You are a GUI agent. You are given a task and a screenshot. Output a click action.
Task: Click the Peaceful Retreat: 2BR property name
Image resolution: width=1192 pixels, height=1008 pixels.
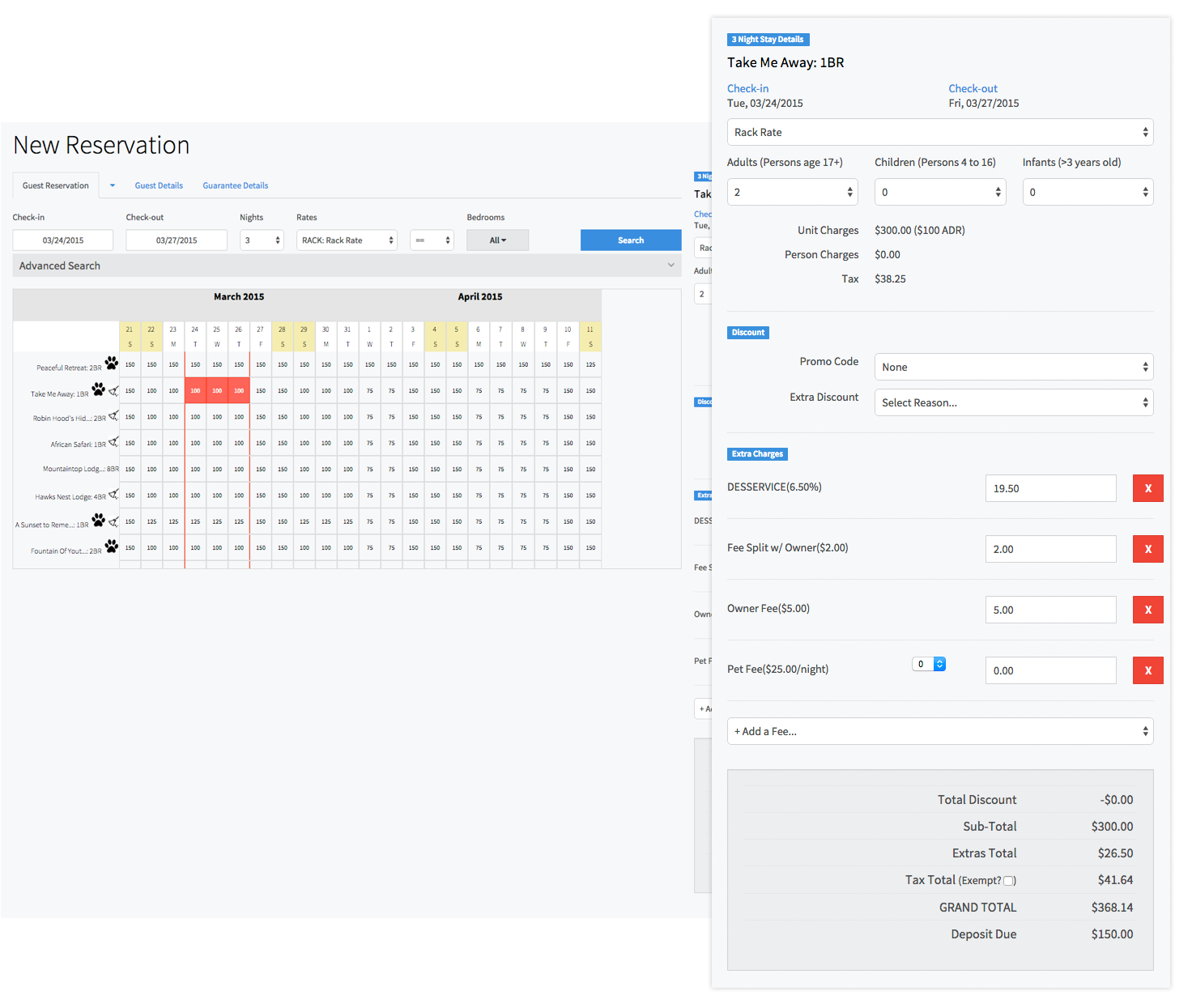point(69,368)
